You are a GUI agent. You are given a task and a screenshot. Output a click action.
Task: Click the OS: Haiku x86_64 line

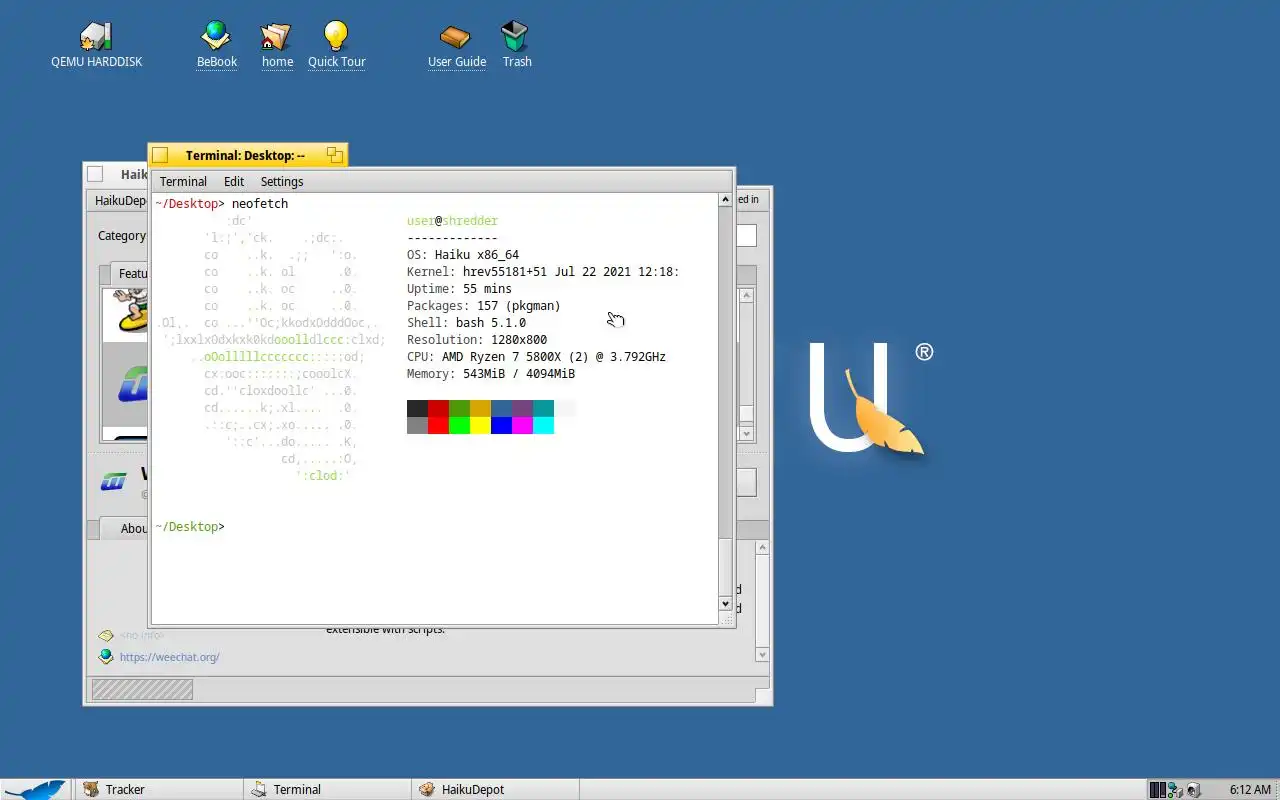[x=463, y=255]
